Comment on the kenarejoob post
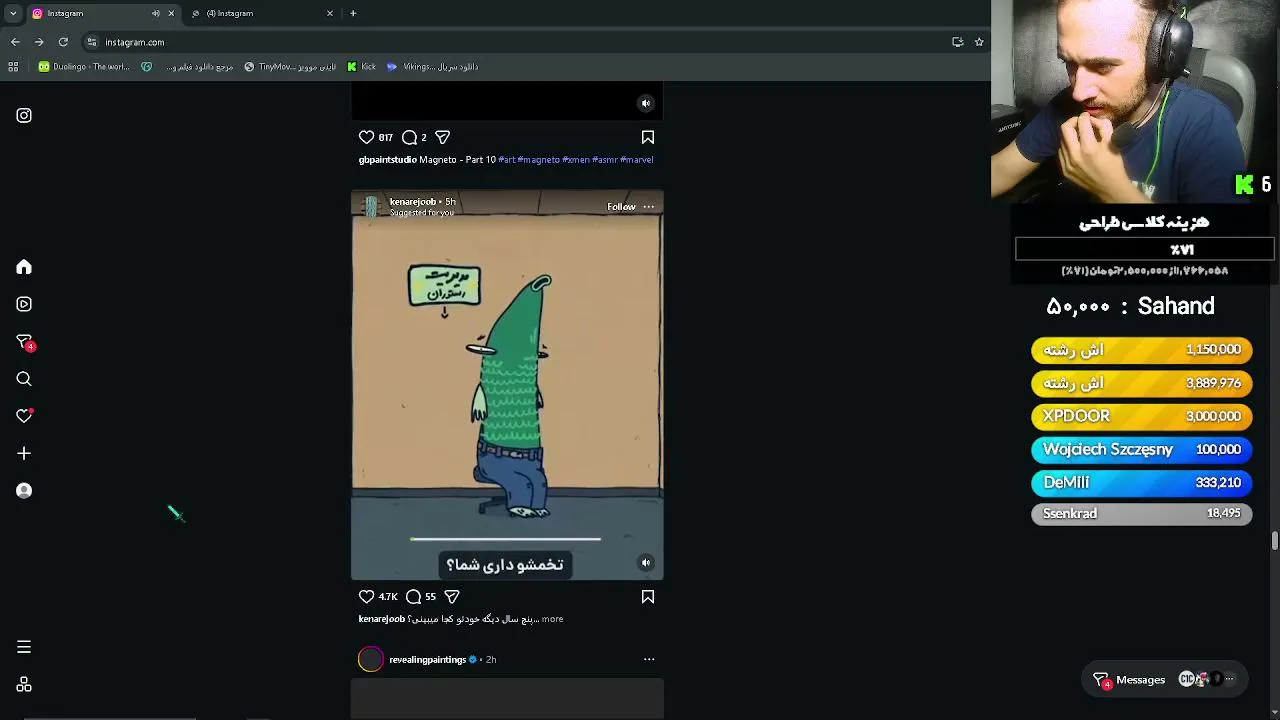This screenshot has width=1280, height=720. 413,597
